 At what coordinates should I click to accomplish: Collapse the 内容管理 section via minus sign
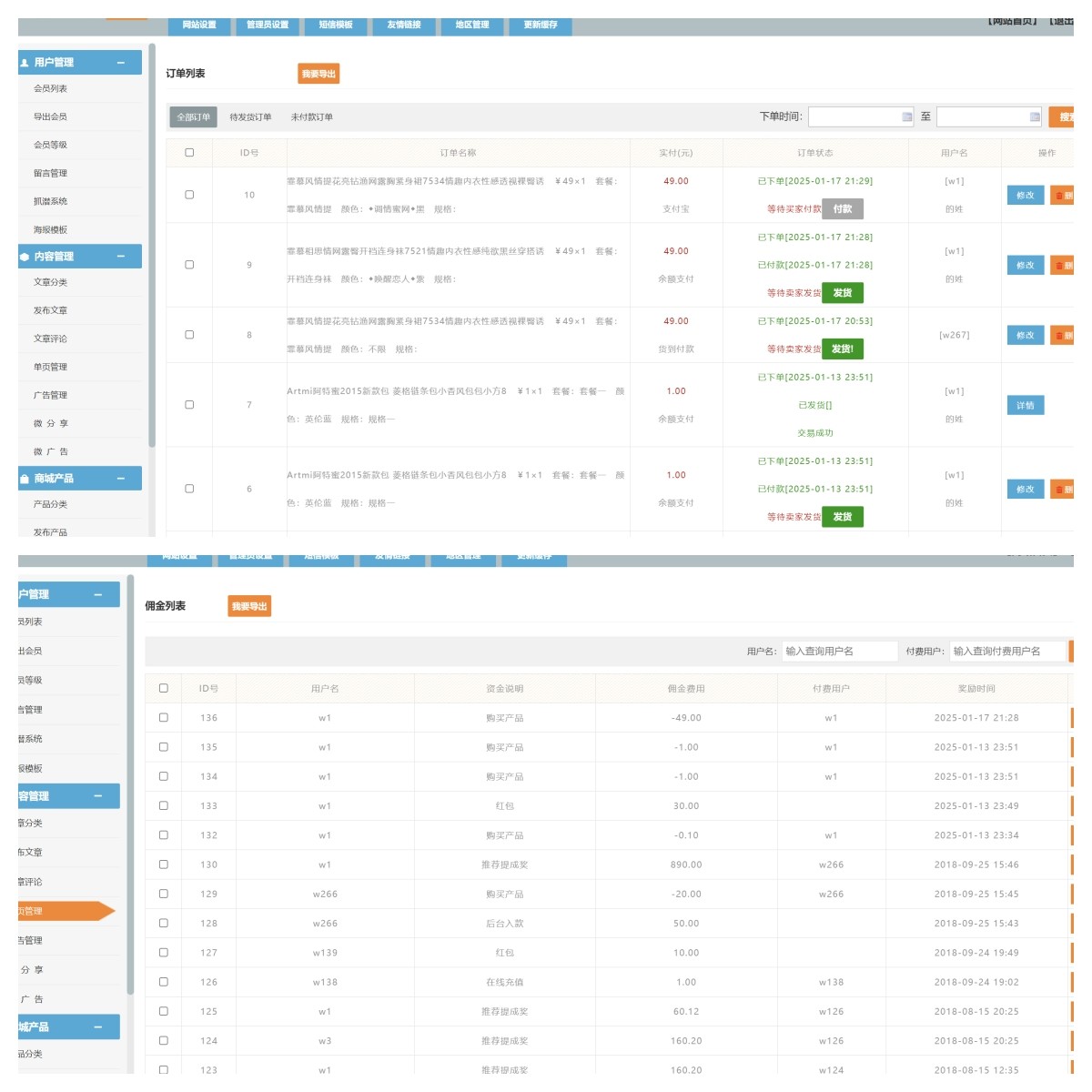[x=121, y=257]
